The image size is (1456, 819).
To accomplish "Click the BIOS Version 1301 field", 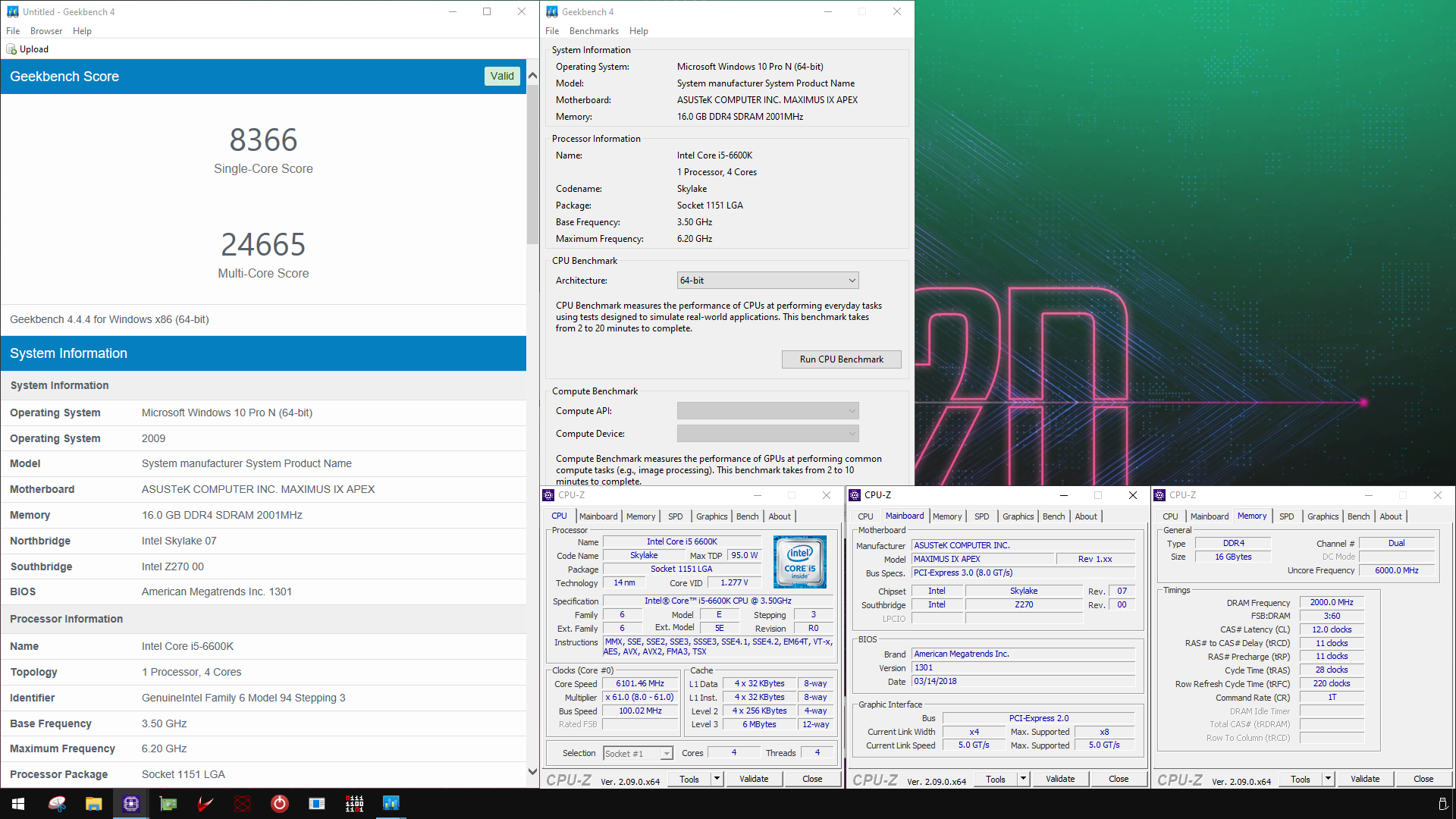I will (1024, 668).
